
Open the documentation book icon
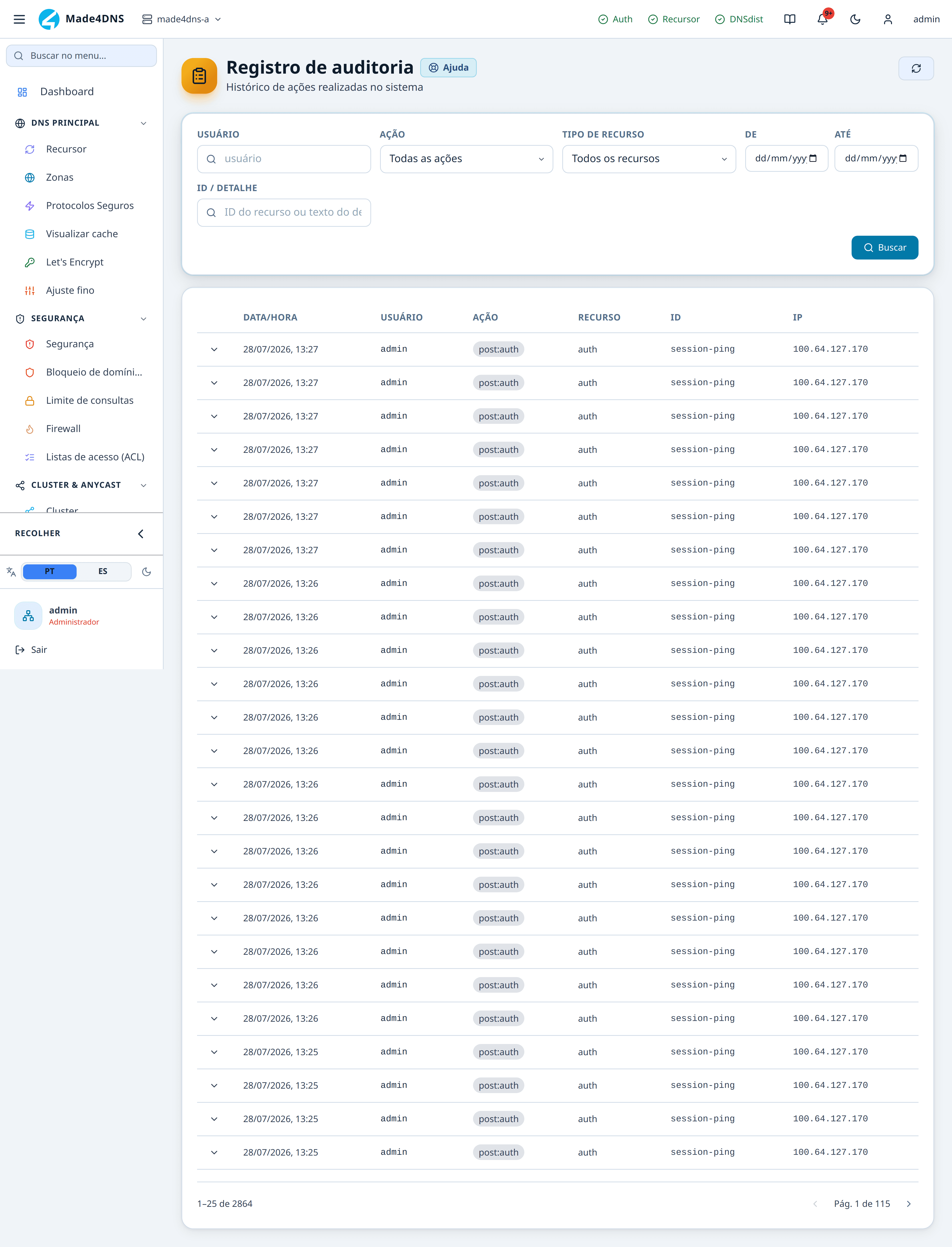point(789,19)
